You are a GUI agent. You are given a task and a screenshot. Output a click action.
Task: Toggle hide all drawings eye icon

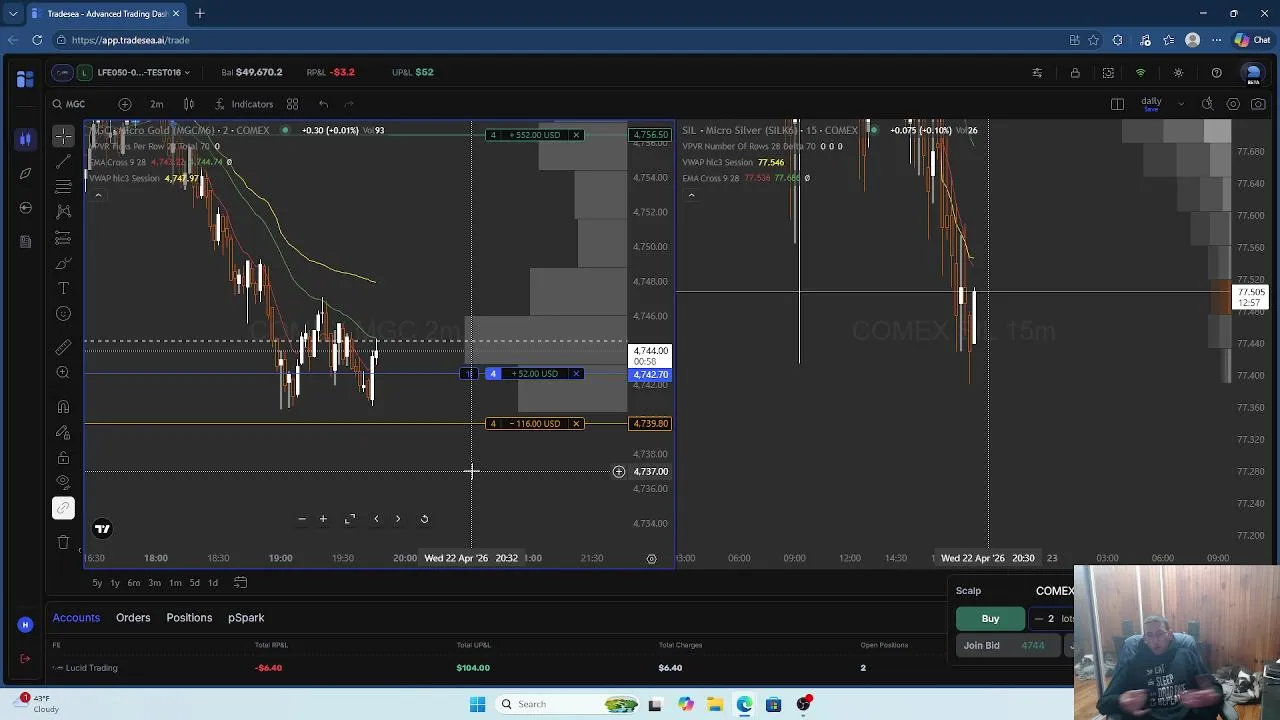63,483
